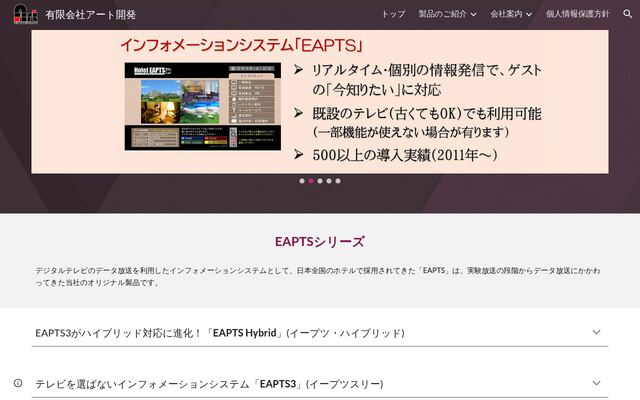Click the Hotel EAPTS screen thumbnail

pos(203,107)
